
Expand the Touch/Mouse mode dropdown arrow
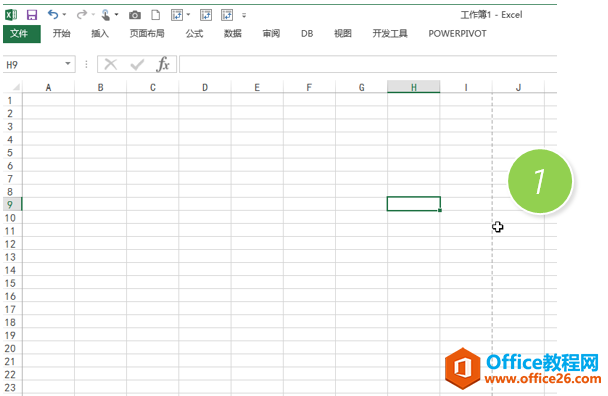(x=116, y=15)
